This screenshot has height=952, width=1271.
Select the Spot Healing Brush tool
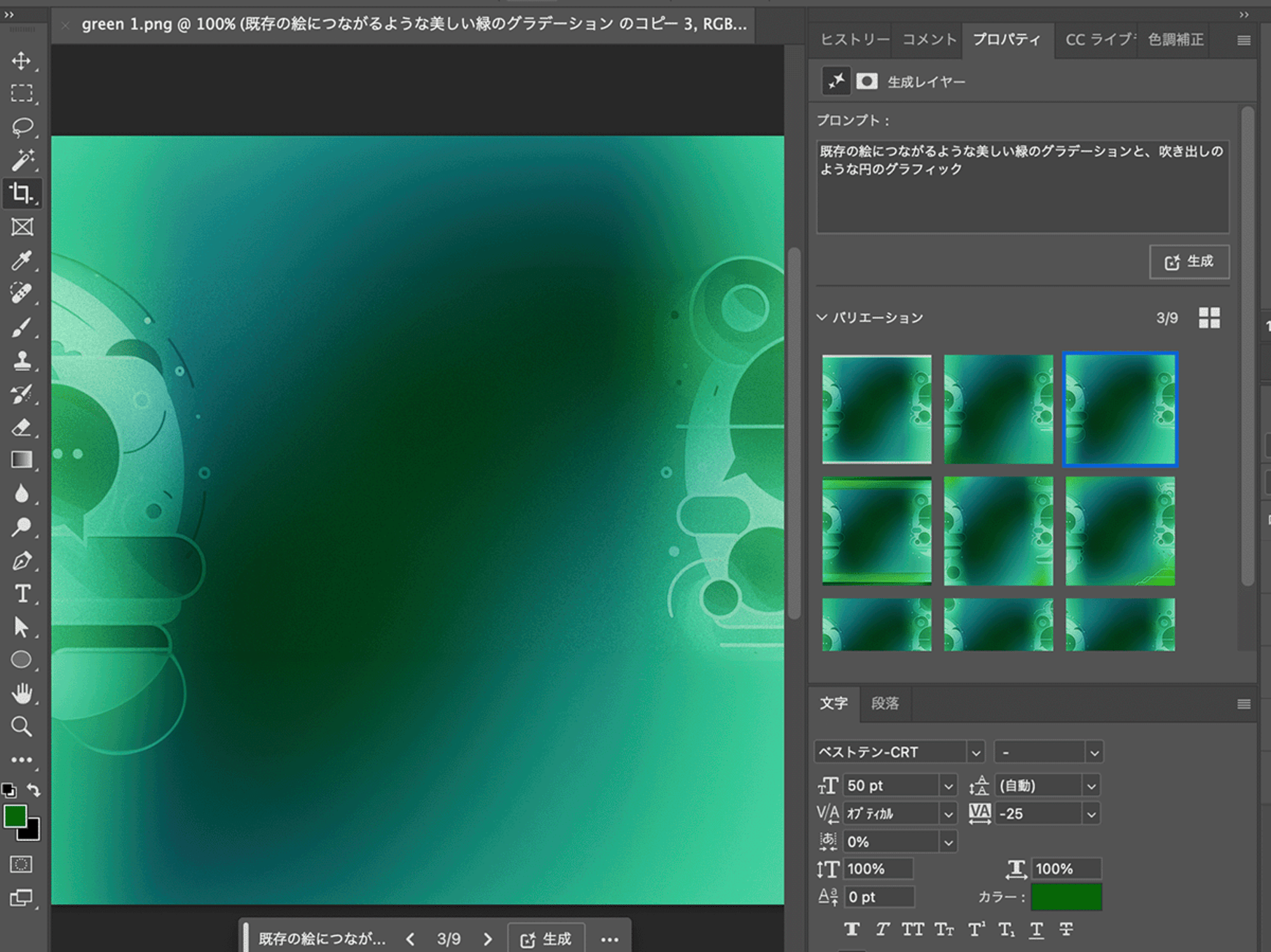click(22, 294)
